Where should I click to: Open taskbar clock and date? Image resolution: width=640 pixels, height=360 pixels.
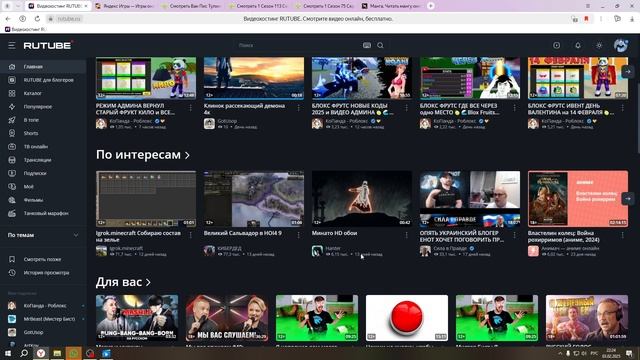(611, 353)
